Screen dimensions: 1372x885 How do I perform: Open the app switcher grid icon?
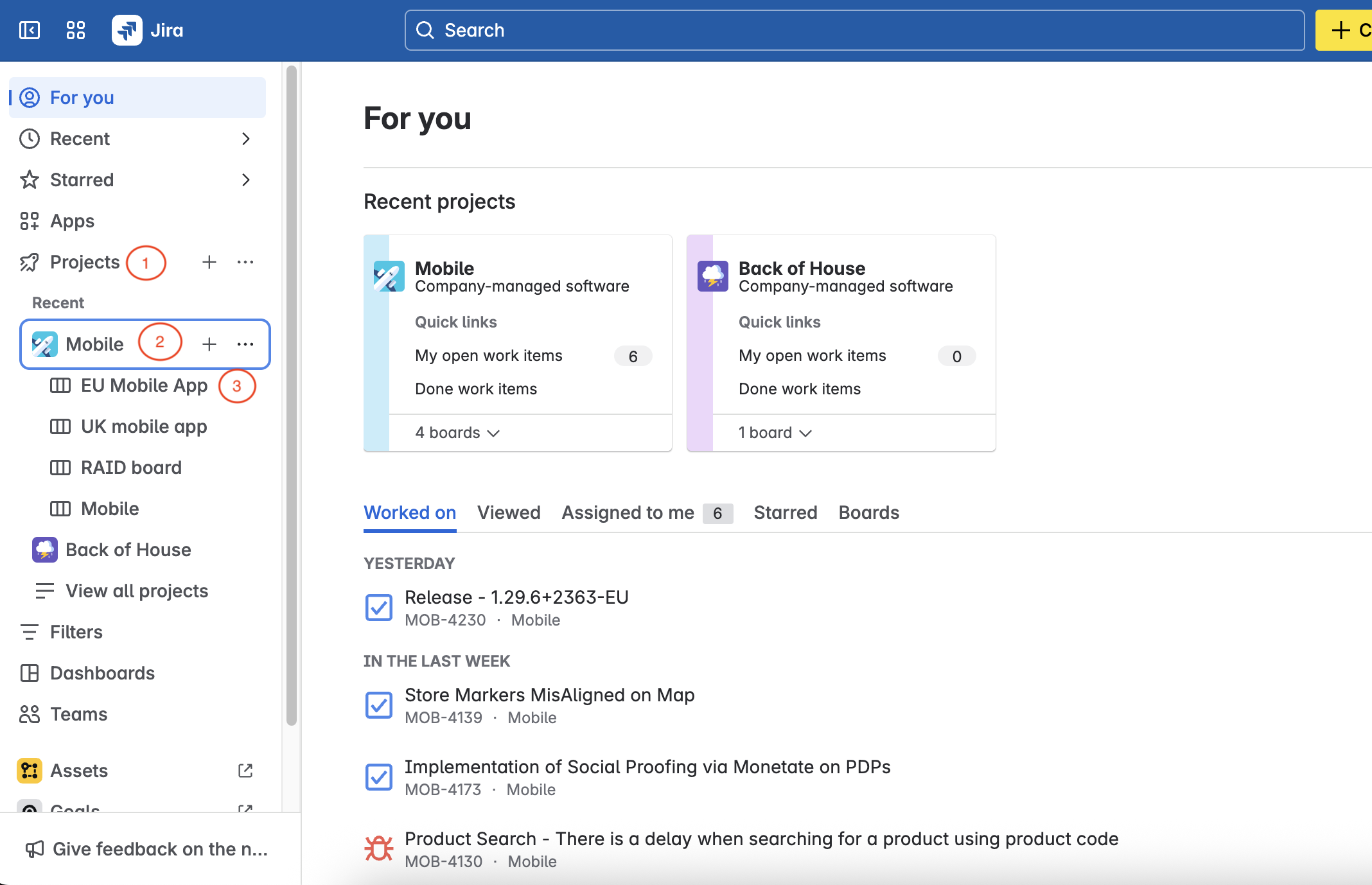coord(75,30)
